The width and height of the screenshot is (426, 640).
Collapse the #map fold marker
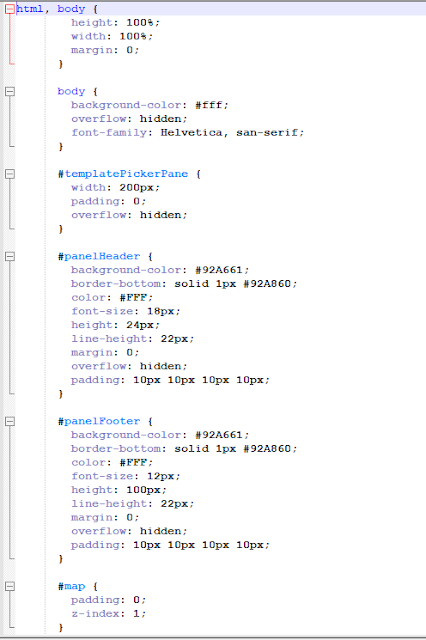10,586
